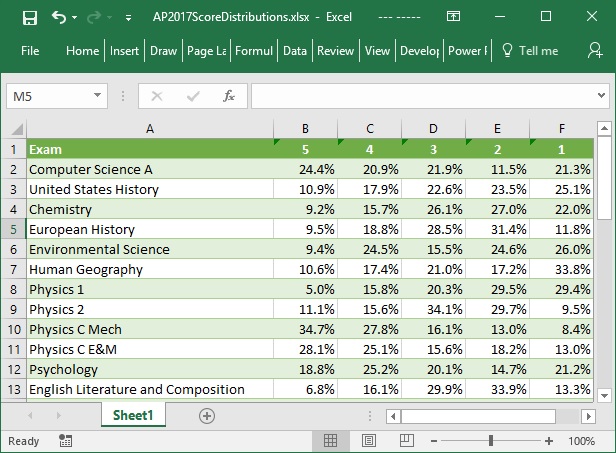Switch to Normal view in status bar

pyautogui.click(x=330, y=441)
